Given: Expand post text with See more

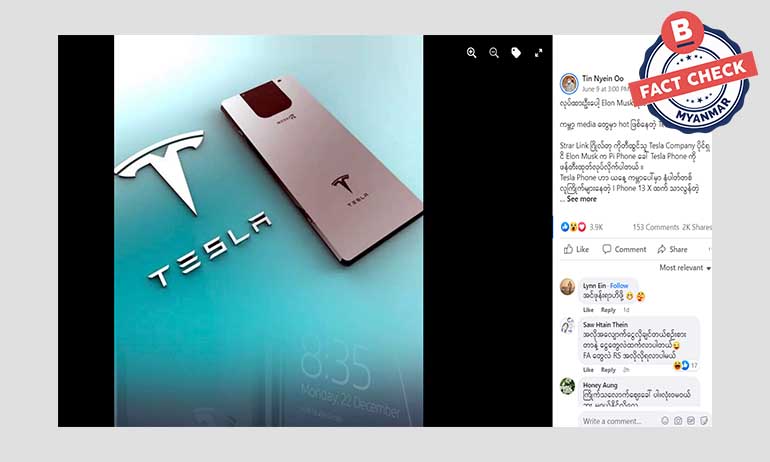Looking at the screenshot, I should (x=581, y=199).
